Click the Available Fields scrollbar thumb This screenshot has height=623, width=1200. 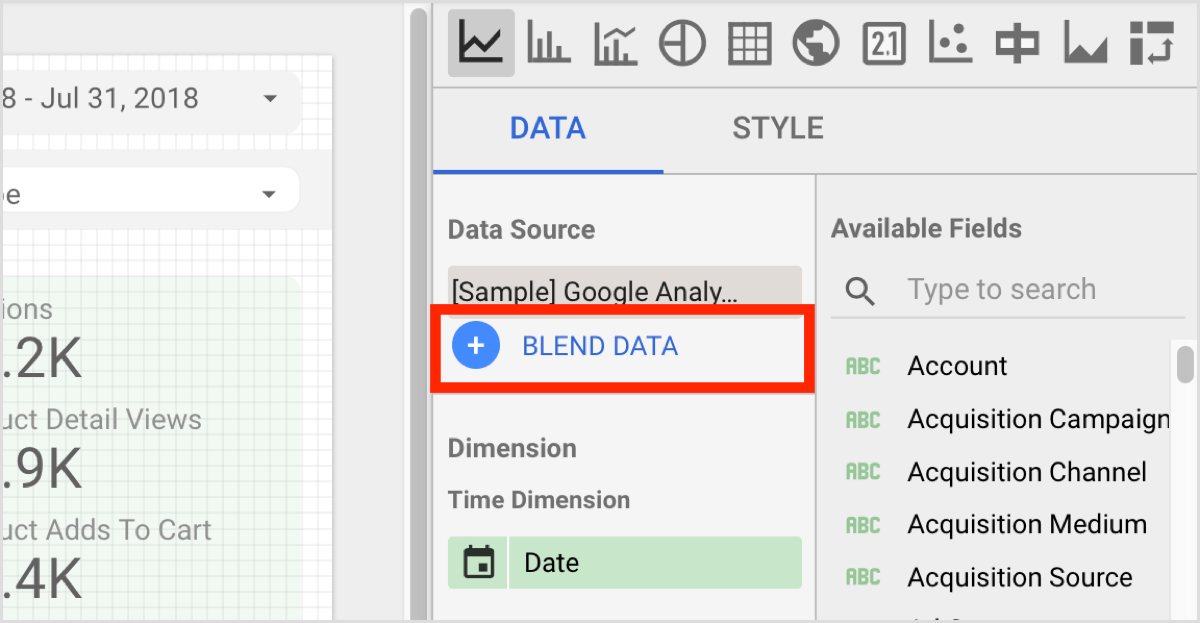point(1185,364)
